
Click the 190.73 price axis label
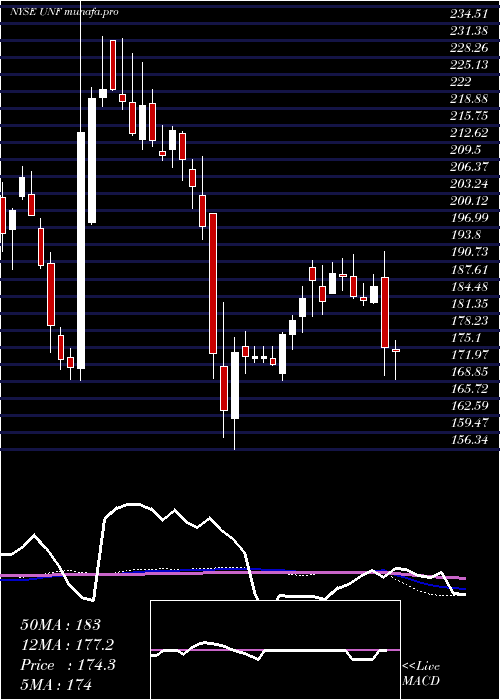tap(468, 252)
